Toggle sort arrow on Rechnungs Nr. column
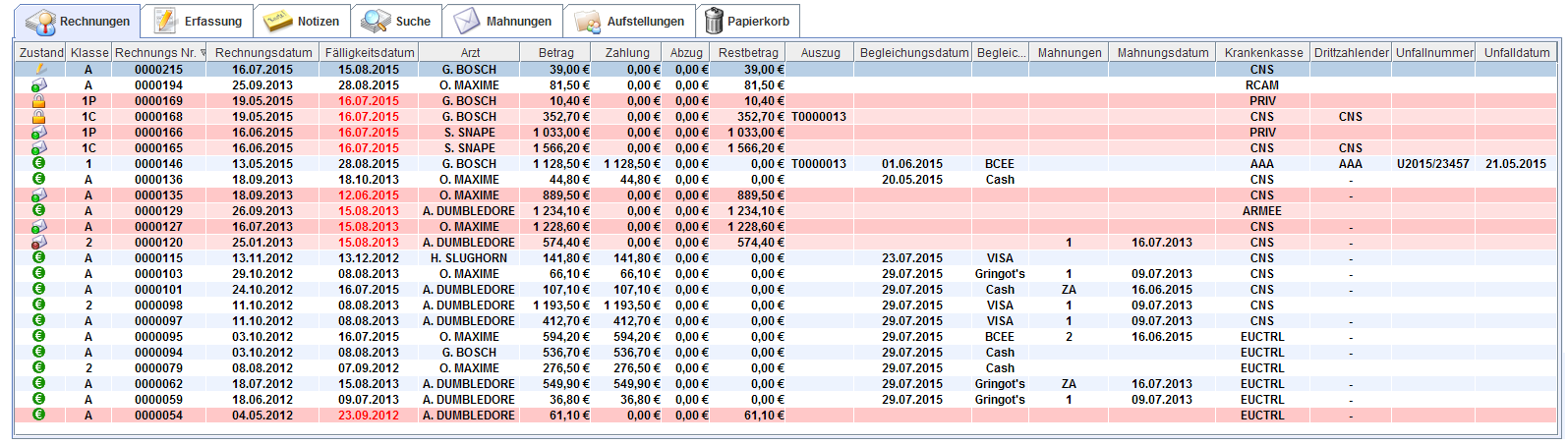This screenshot has height=445, width=1568. [x=203, y=53]
